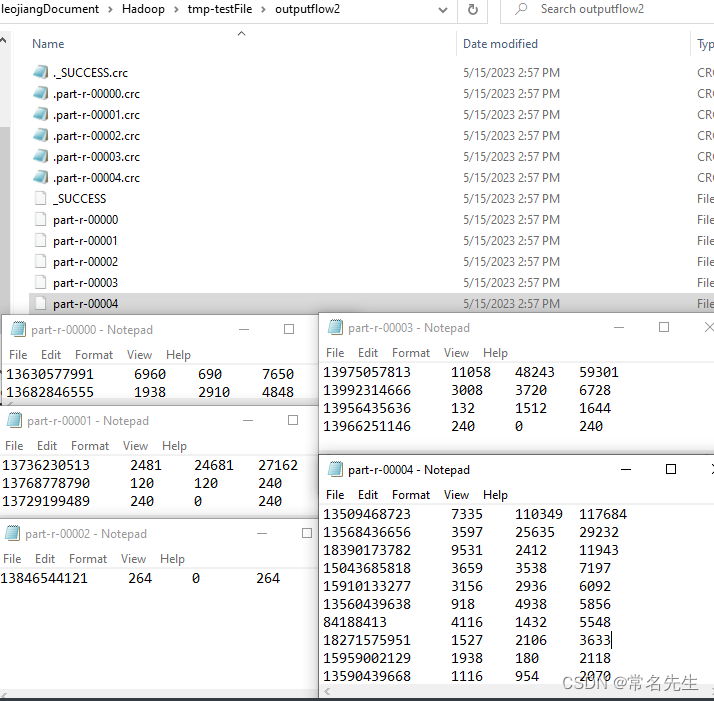
Task: Click the Notepad icon in part-r-00002 title bar
Action: [12, 533]
